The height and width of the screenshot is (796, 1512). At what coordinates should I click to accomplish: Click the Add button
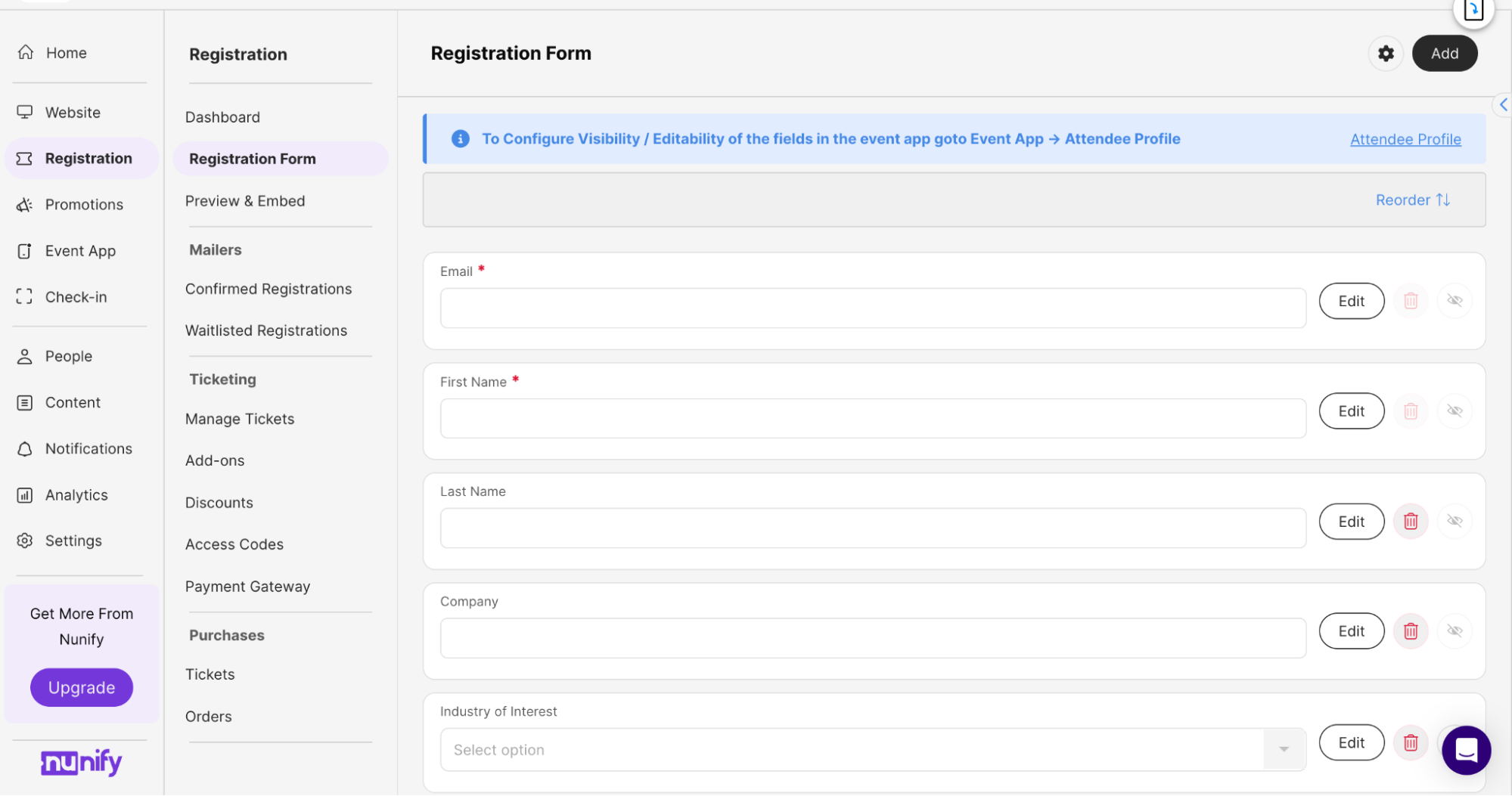(1445, 54)
